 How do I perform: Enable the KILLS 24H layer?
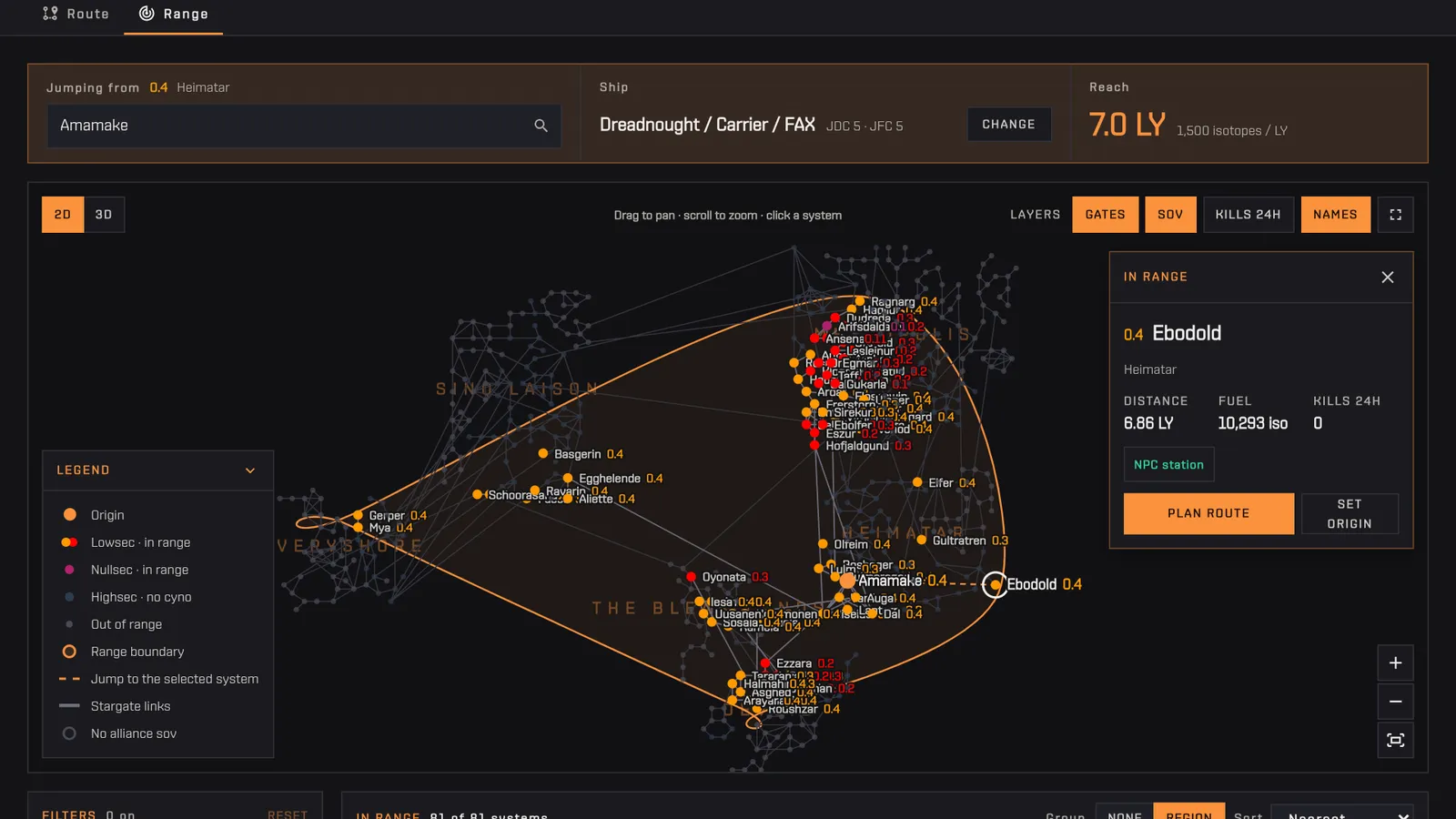(1248, 215)
